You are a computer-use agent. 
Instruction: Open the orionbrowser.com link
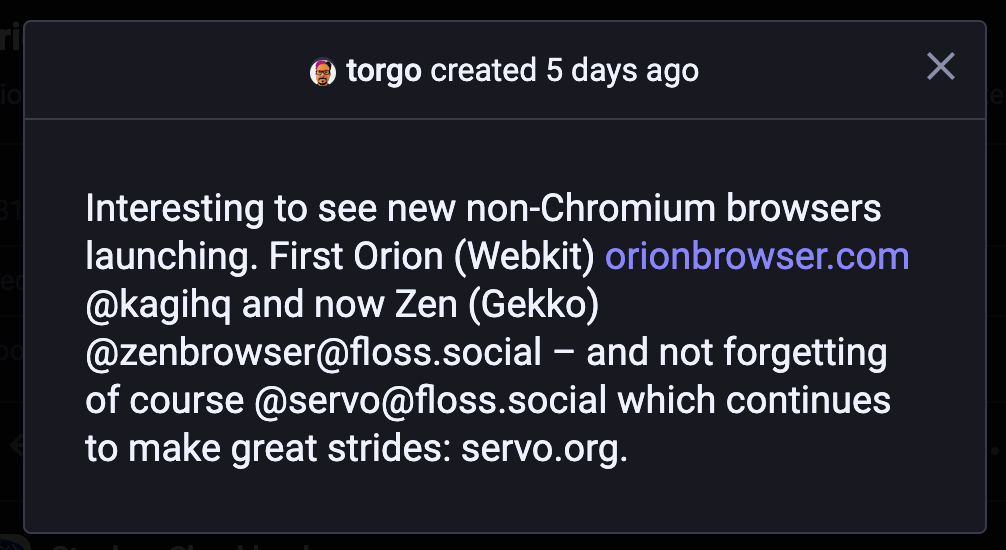coord(757,257)
